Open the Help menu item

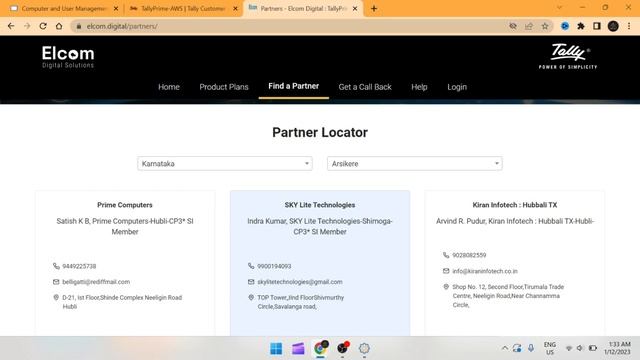coord(419,87)
